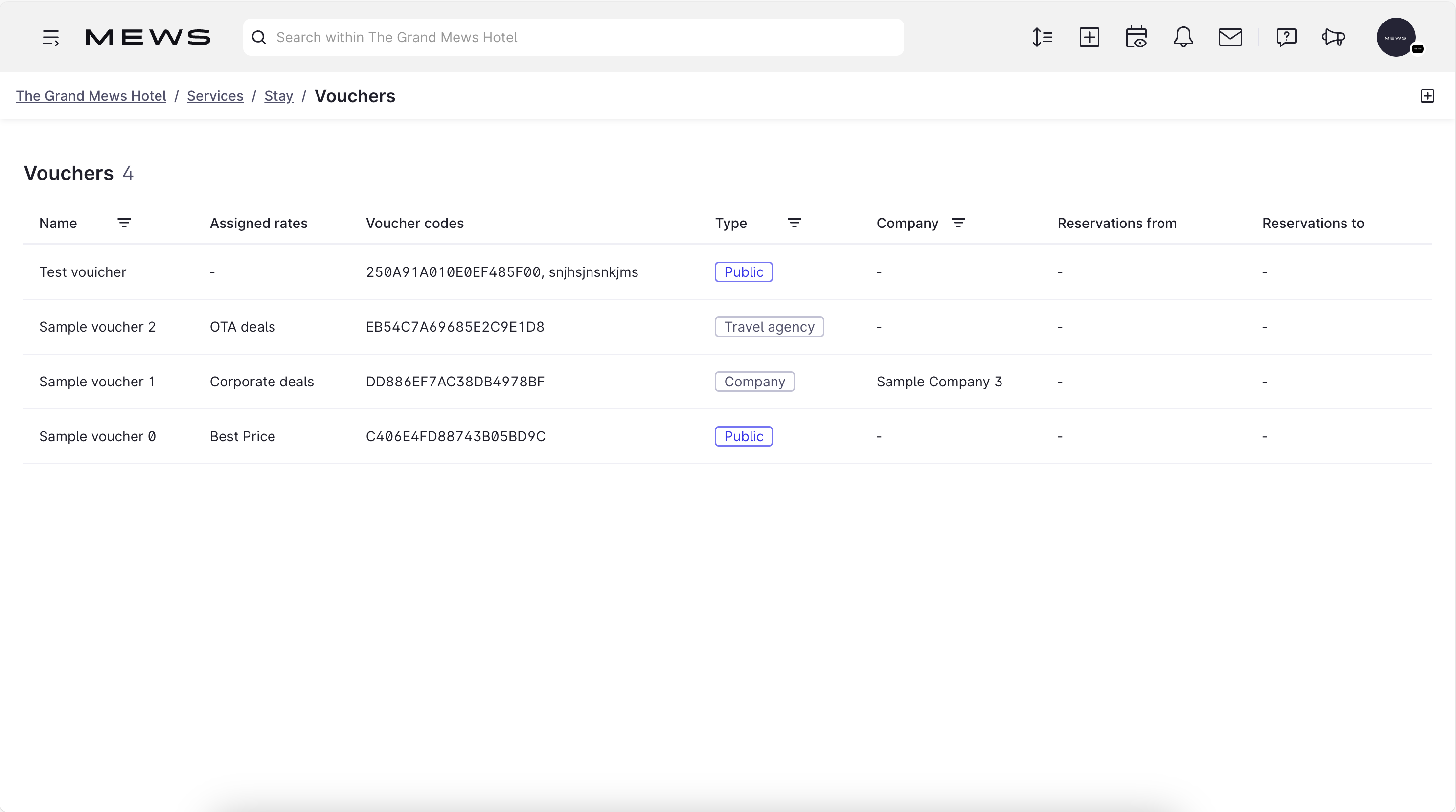Click the search magnifier icon
The height and width of the screenshot is (812, 1456).
tap(259, 37)
